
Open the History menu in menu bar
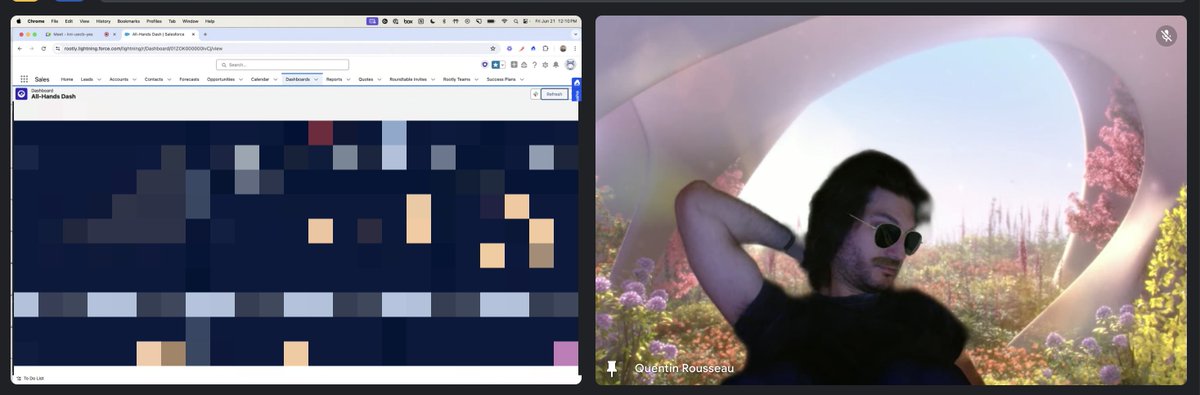click(103, 21)
